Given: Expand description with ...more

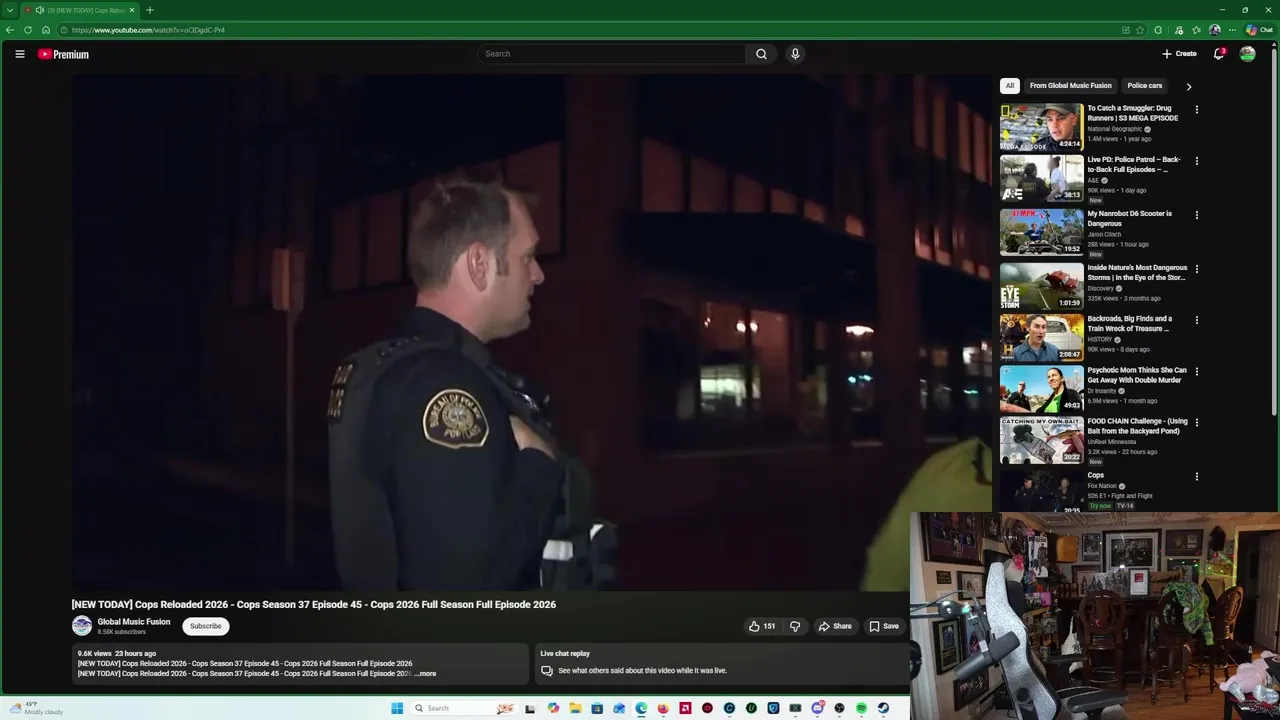Looking at the screenshot, I should [x=426, y=674].
